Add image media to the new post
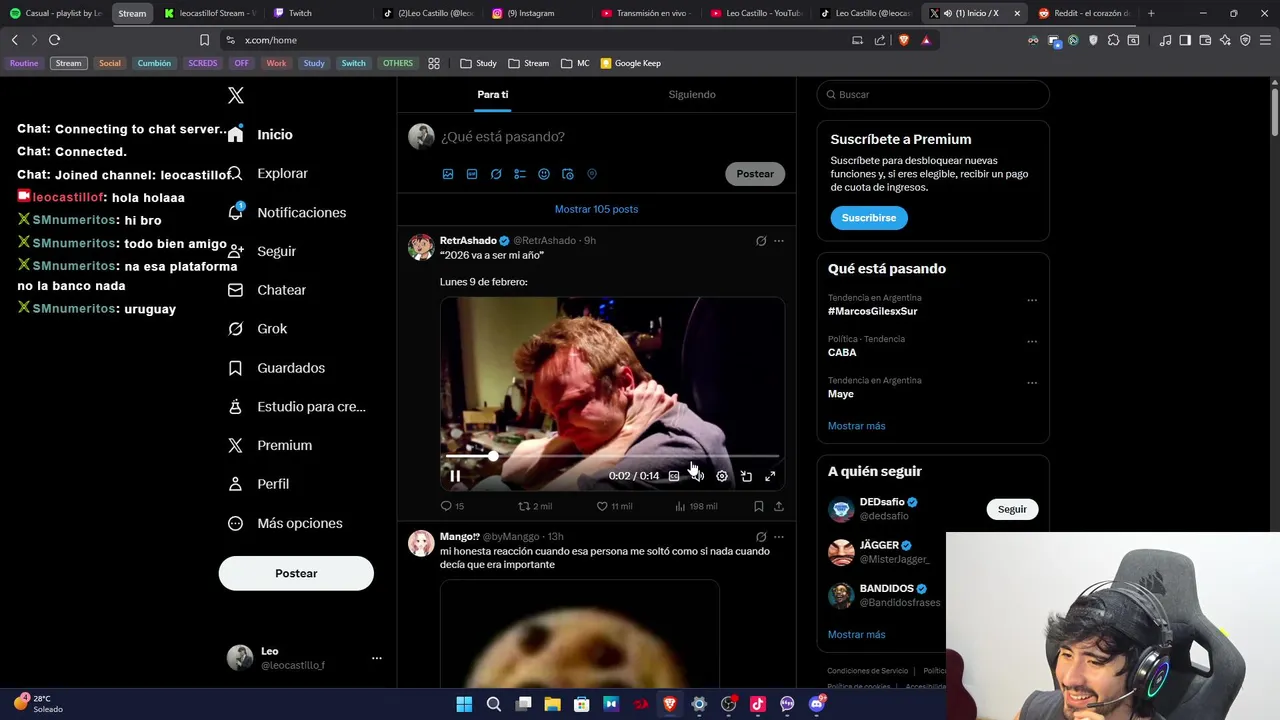Image resolution: width=1280 pixels, height=720 pixels. [448, 174]
